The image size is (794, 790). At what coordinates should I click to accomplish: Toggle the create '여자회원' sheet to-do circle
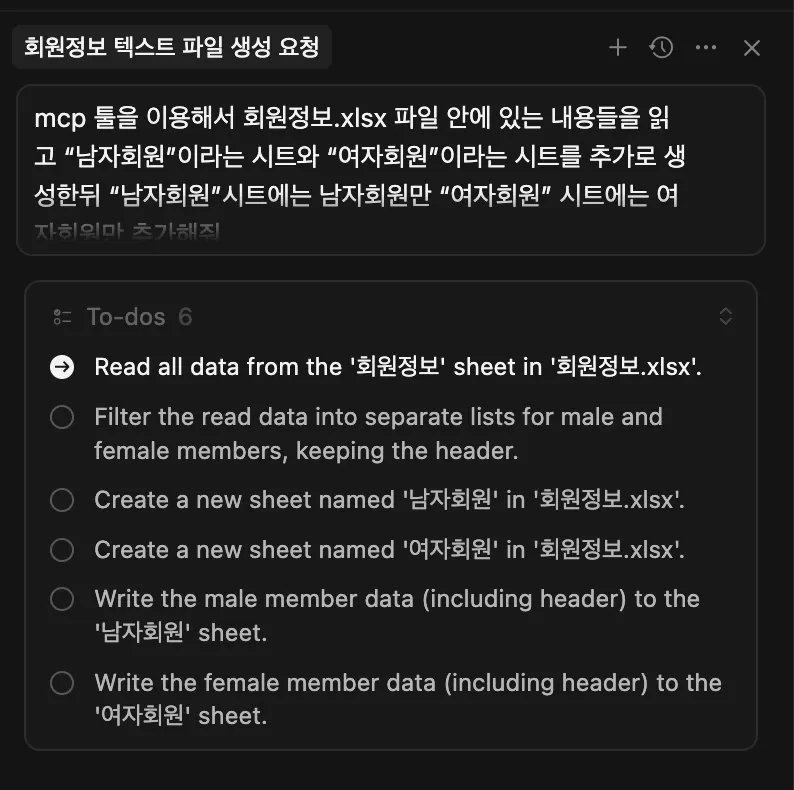62,550
